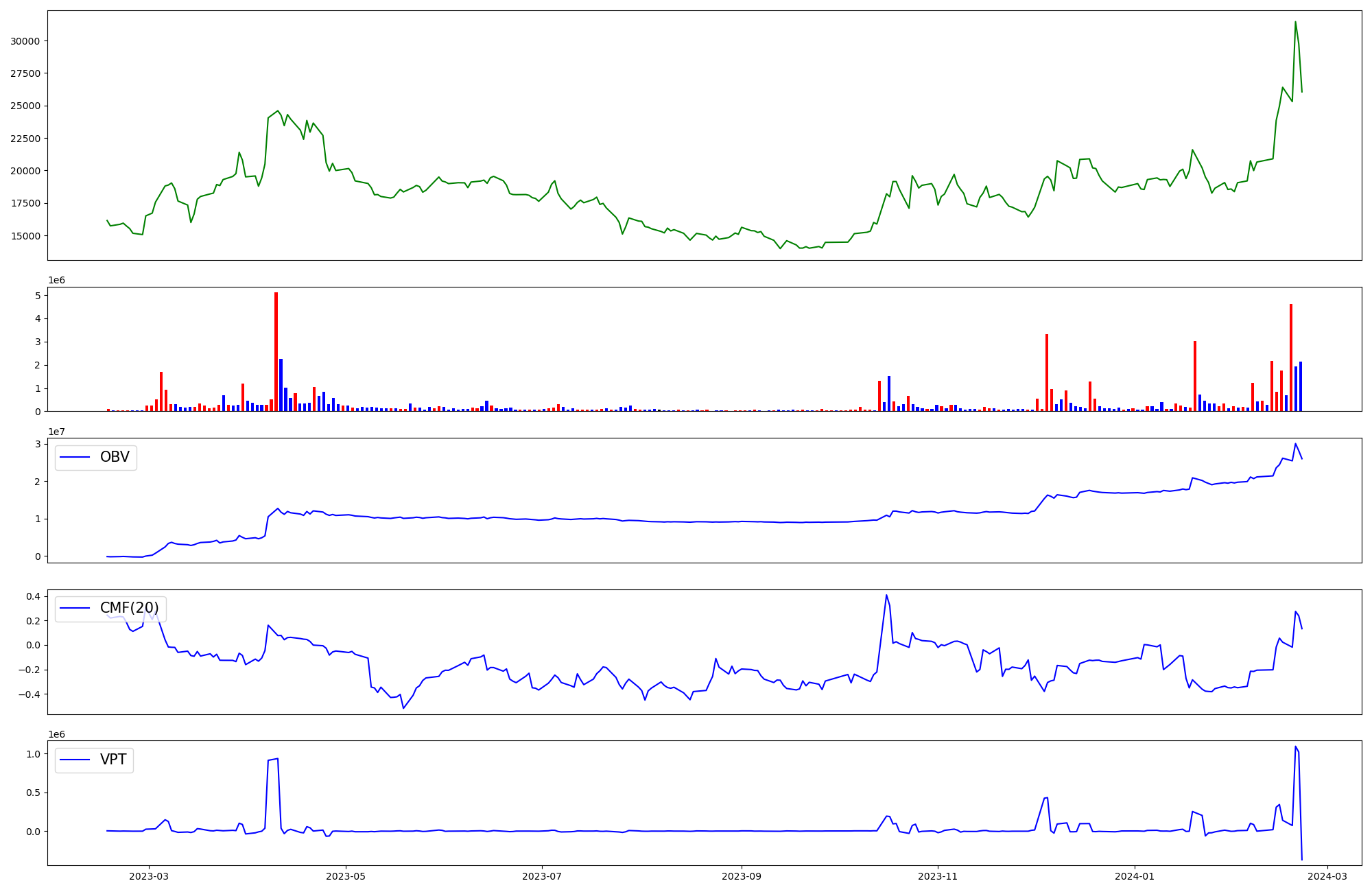
Task: Click the 2024-01 date axis label
Action: pos(1135,876)
